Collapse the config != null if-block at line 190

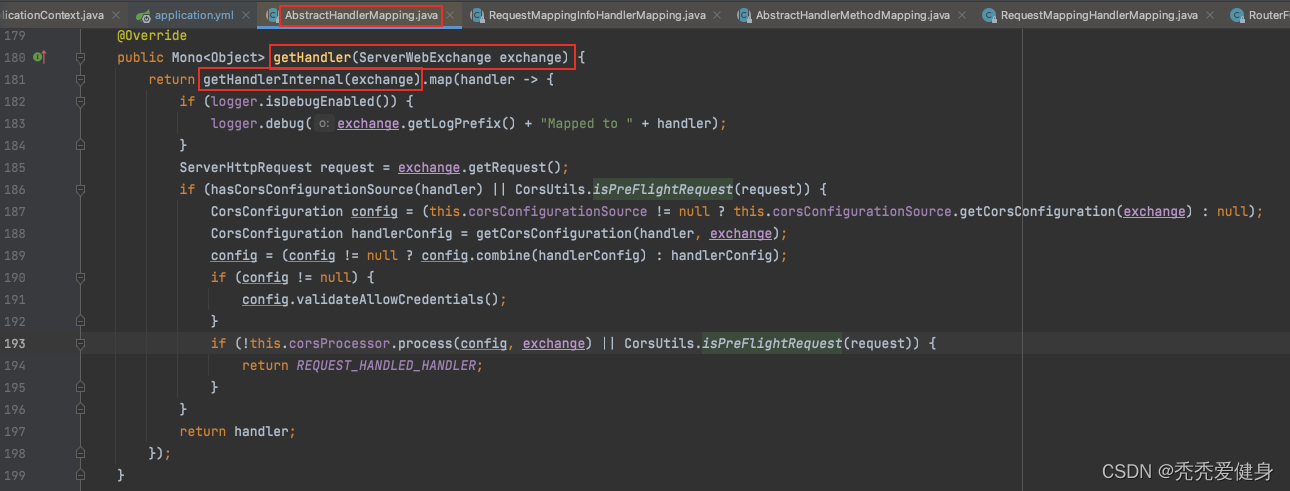[x=81, y=277]
